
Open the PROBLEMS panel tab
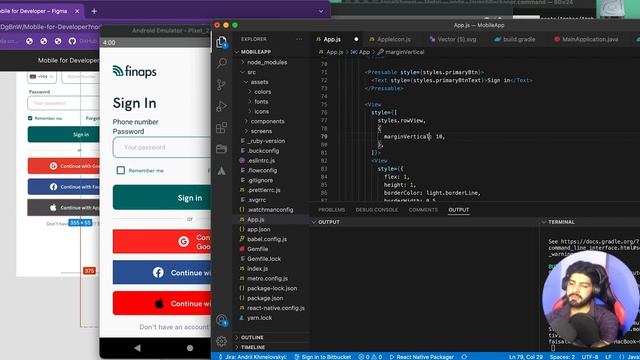pos(331,210)
